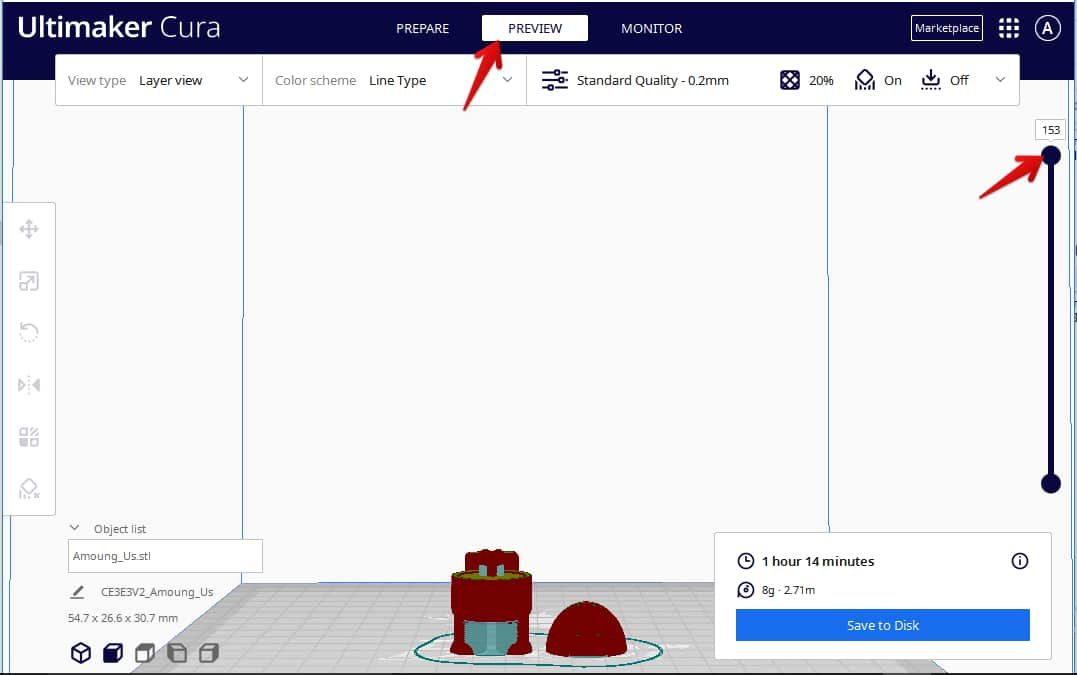Open the Ultimaker account menu
The image size is (1077, 675).
1047,28
